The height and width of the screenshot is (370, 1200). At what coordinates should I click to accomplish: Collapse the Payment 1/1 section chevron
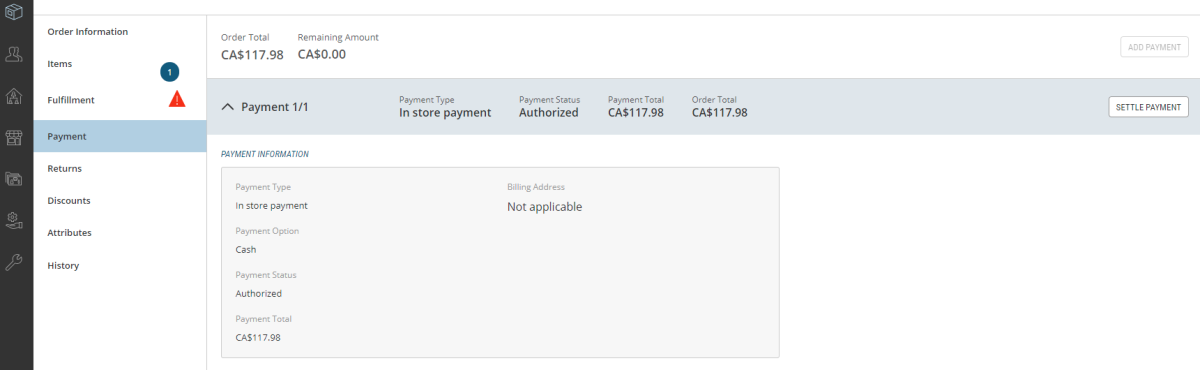[227, 106]
